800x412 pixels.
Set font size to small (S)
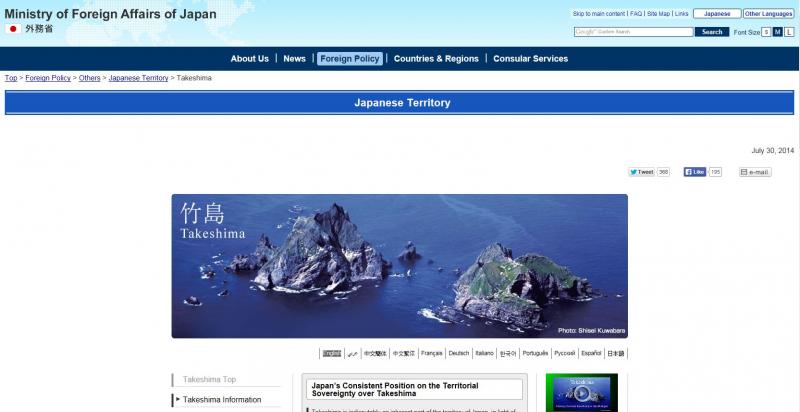[766, 32]
